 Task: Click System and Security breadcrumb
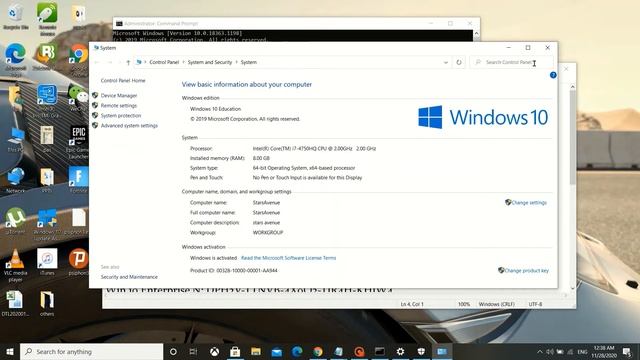(209, 62)
